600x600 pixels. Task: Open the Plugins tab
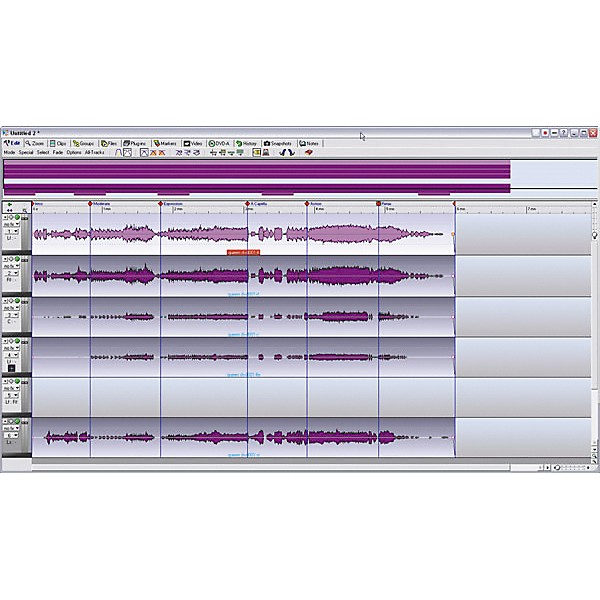coord(135,143)
